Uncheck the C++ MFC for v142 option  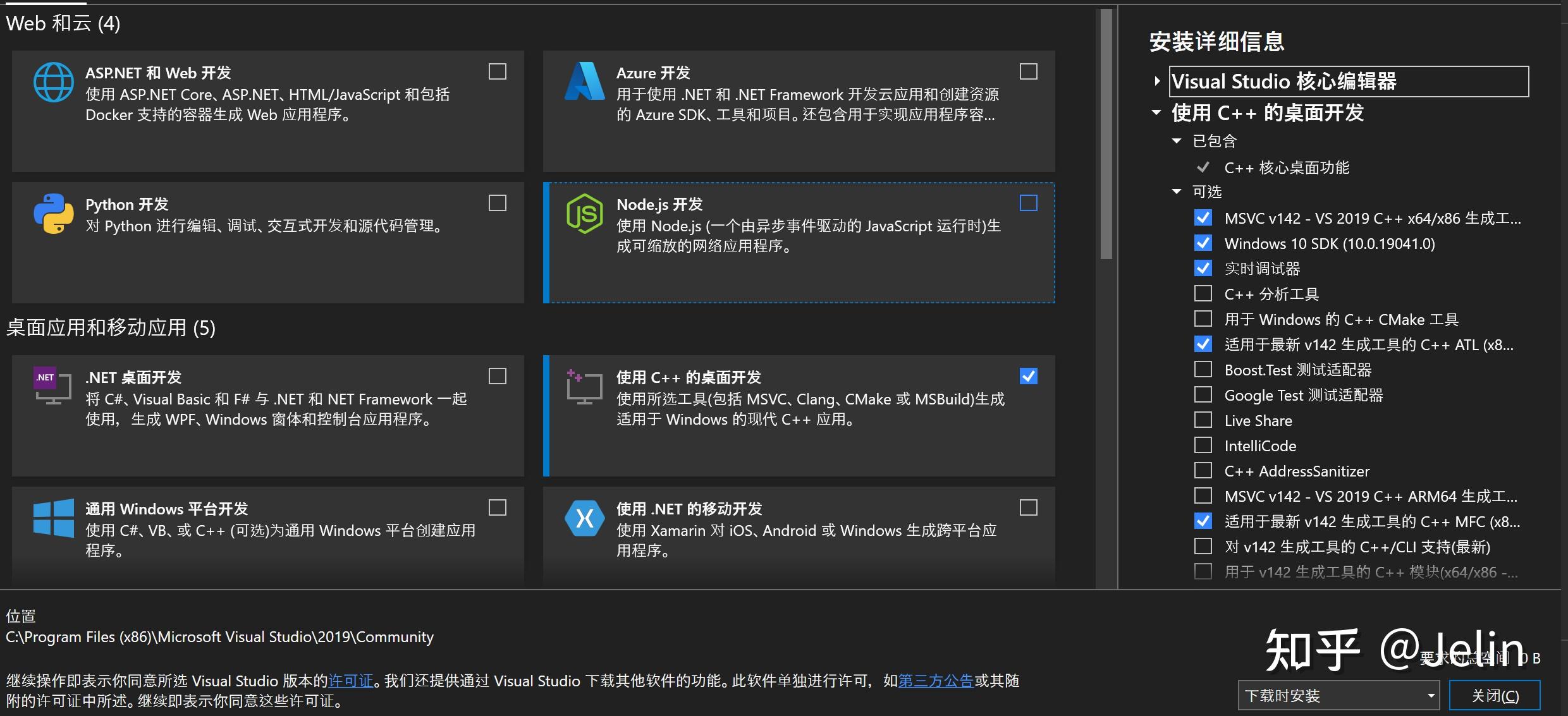tap(1203, 521)
